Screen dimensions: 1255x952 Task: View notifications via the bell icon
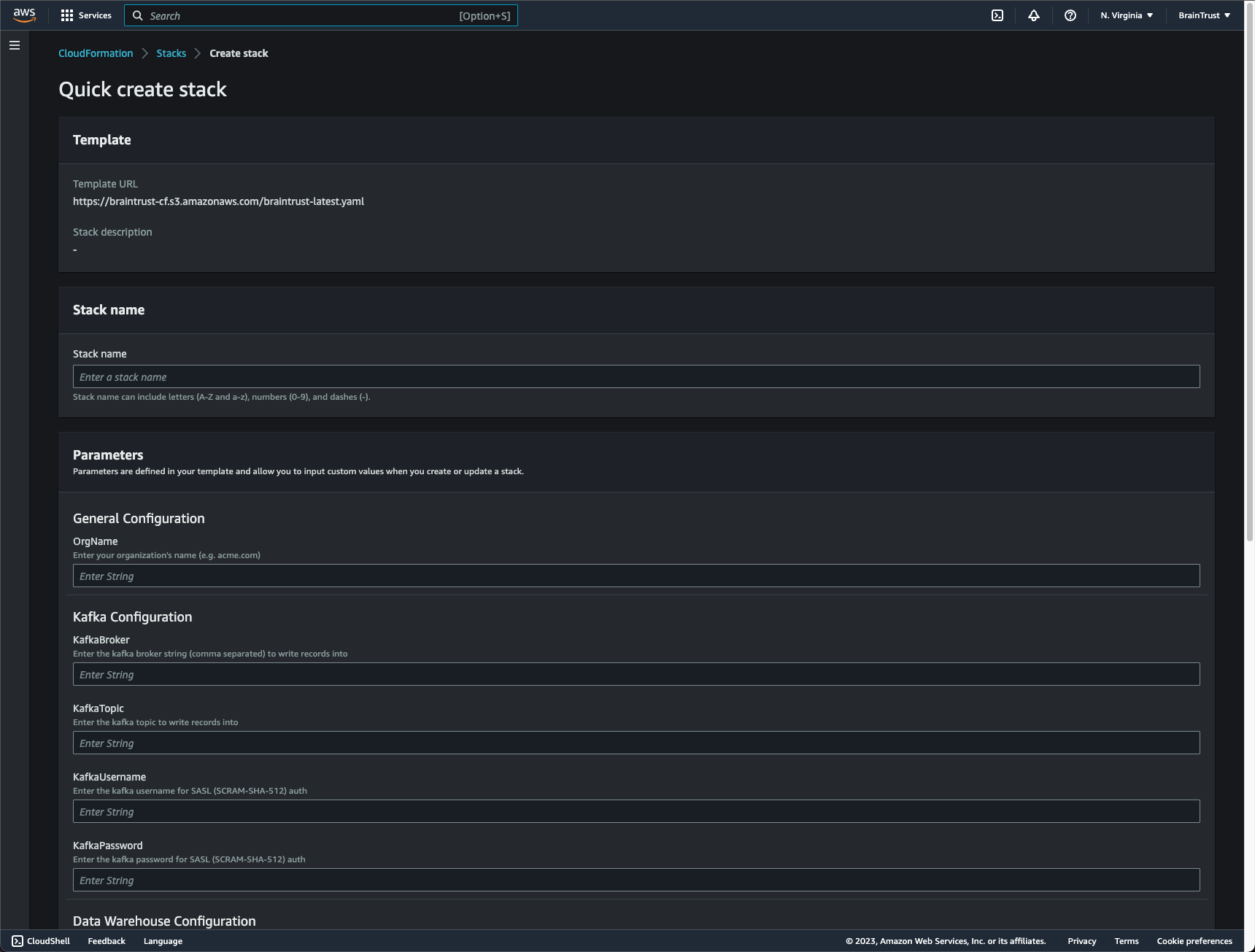[x=1033, y=15]
